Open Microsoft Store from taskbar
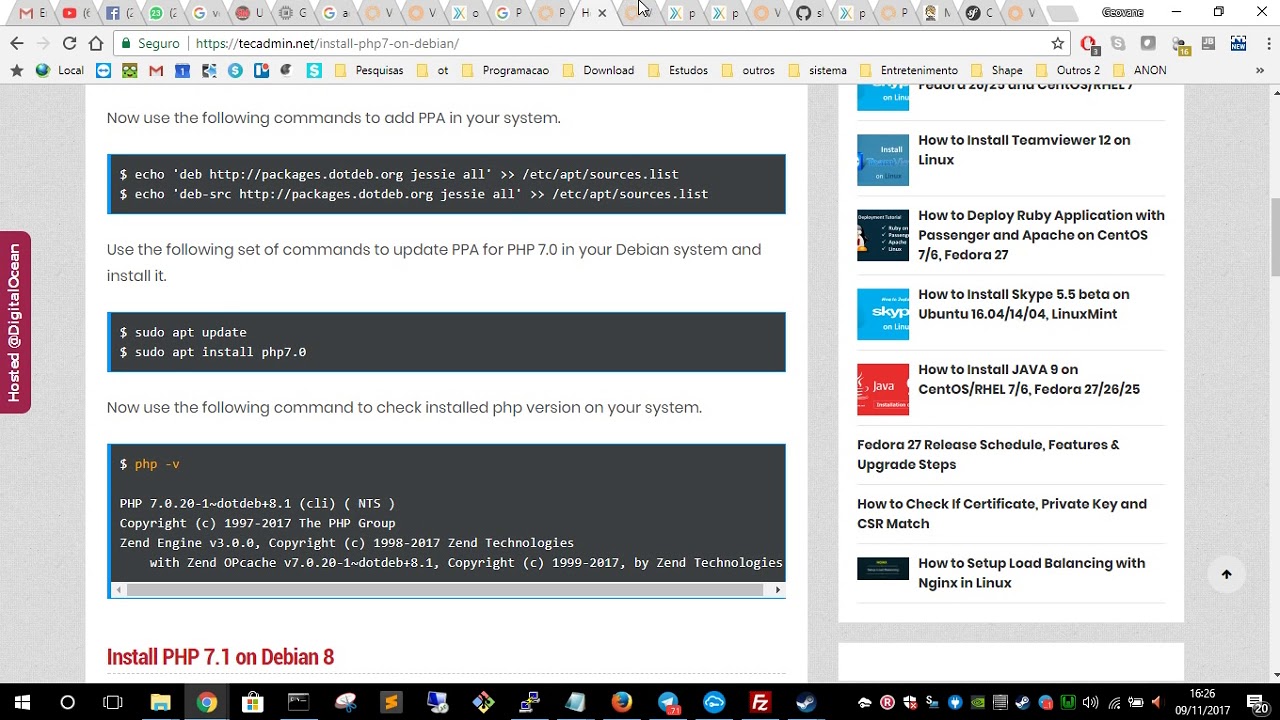The image size is (1280, 720). [x=252, y=702]
